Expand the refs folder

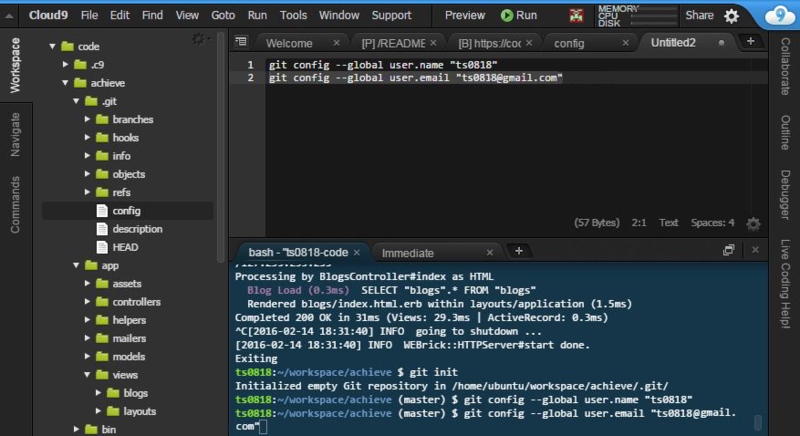point(87,192)
